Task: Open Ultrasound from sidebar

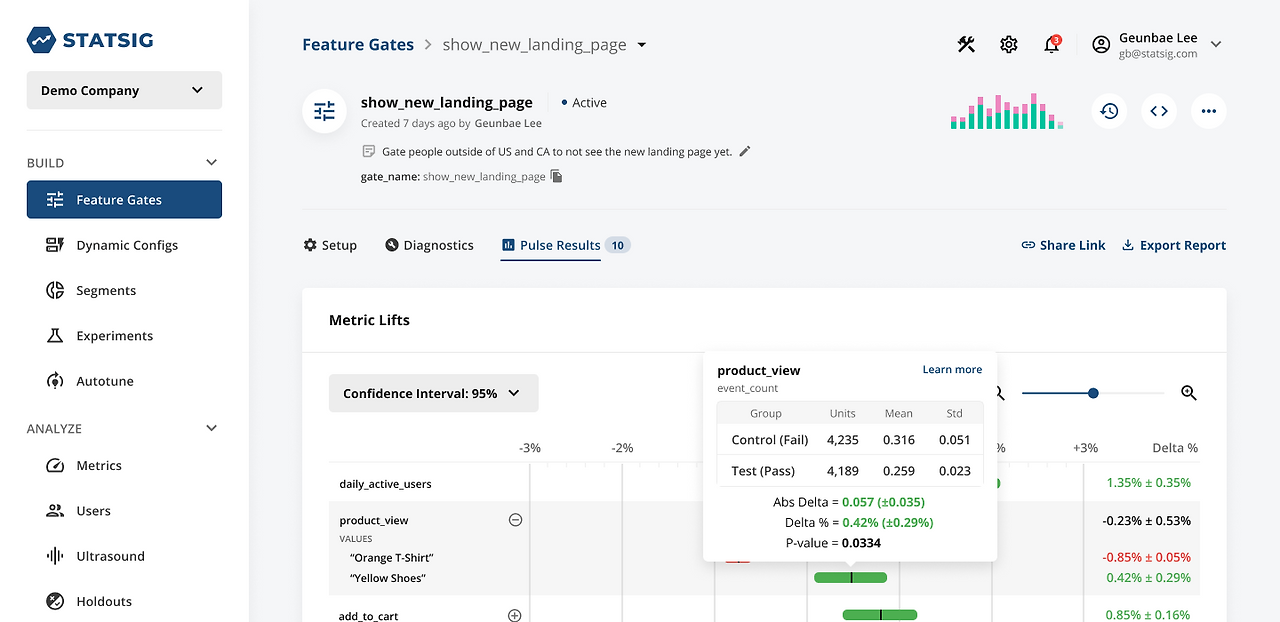Action: [110, 556]
